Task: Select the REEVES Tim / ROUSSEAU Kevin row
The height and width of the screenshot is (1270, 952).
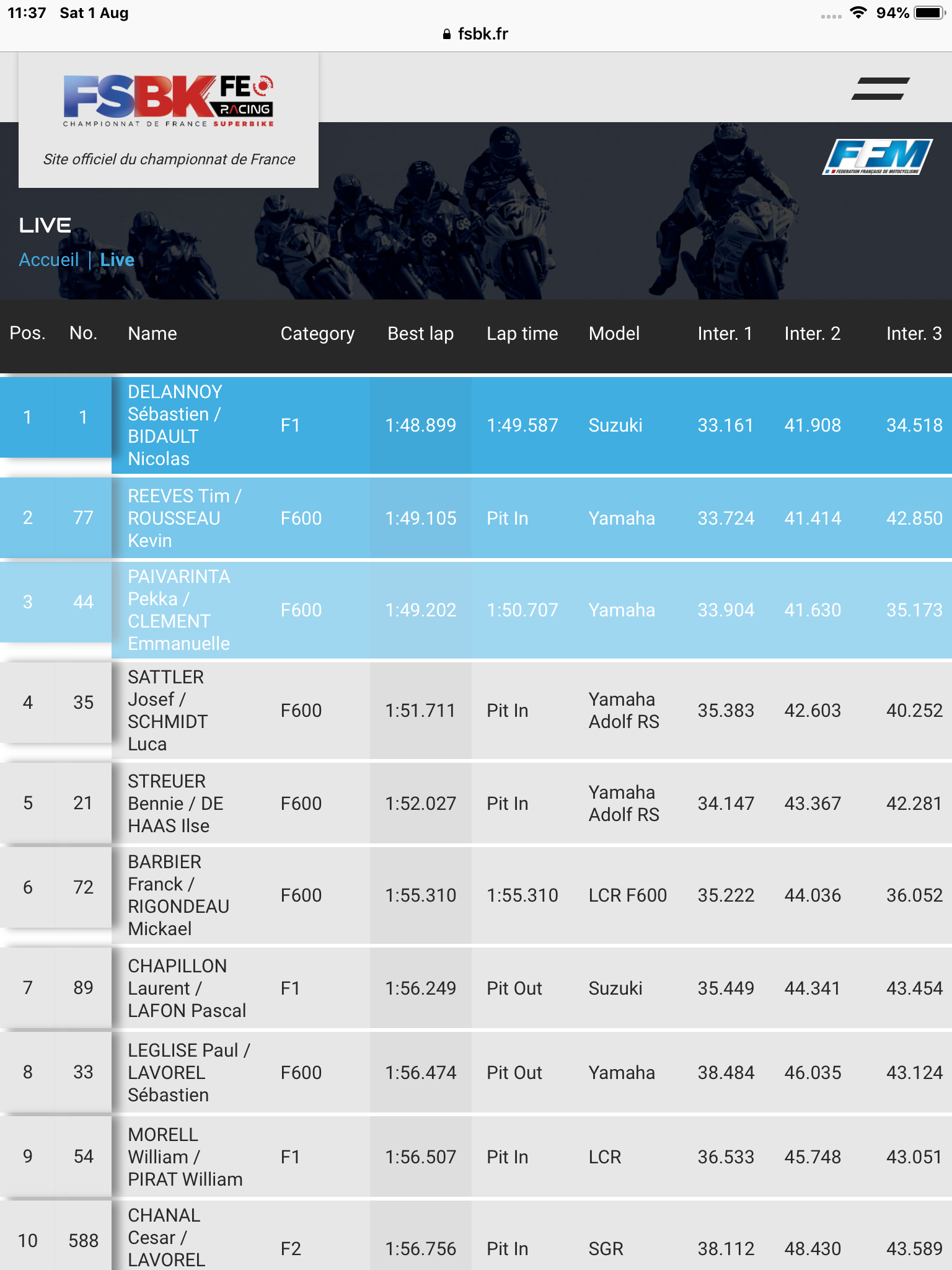Action: [476, 518]
